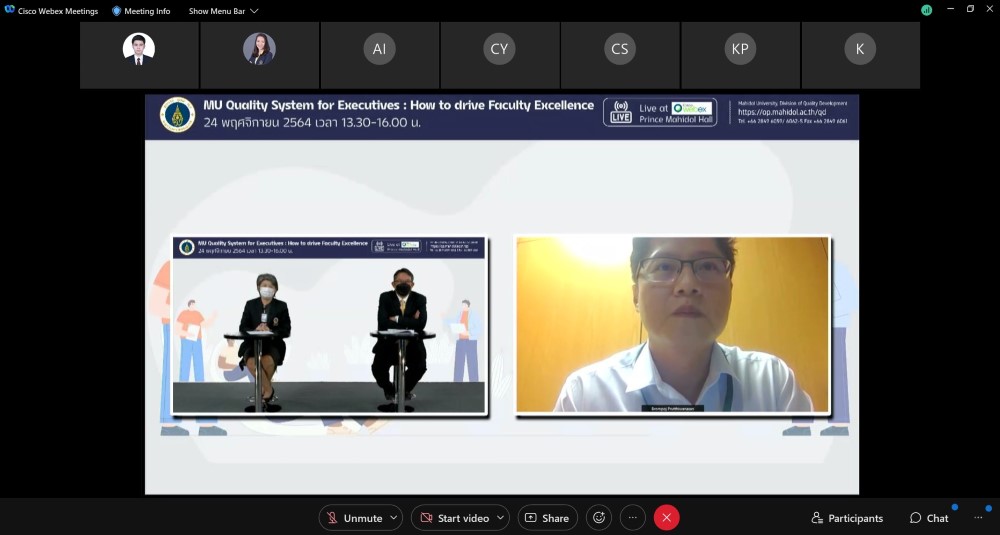Open audio options arrow beside Unmute
This screenshot has width=1000, height=535.
coord(394,518)
